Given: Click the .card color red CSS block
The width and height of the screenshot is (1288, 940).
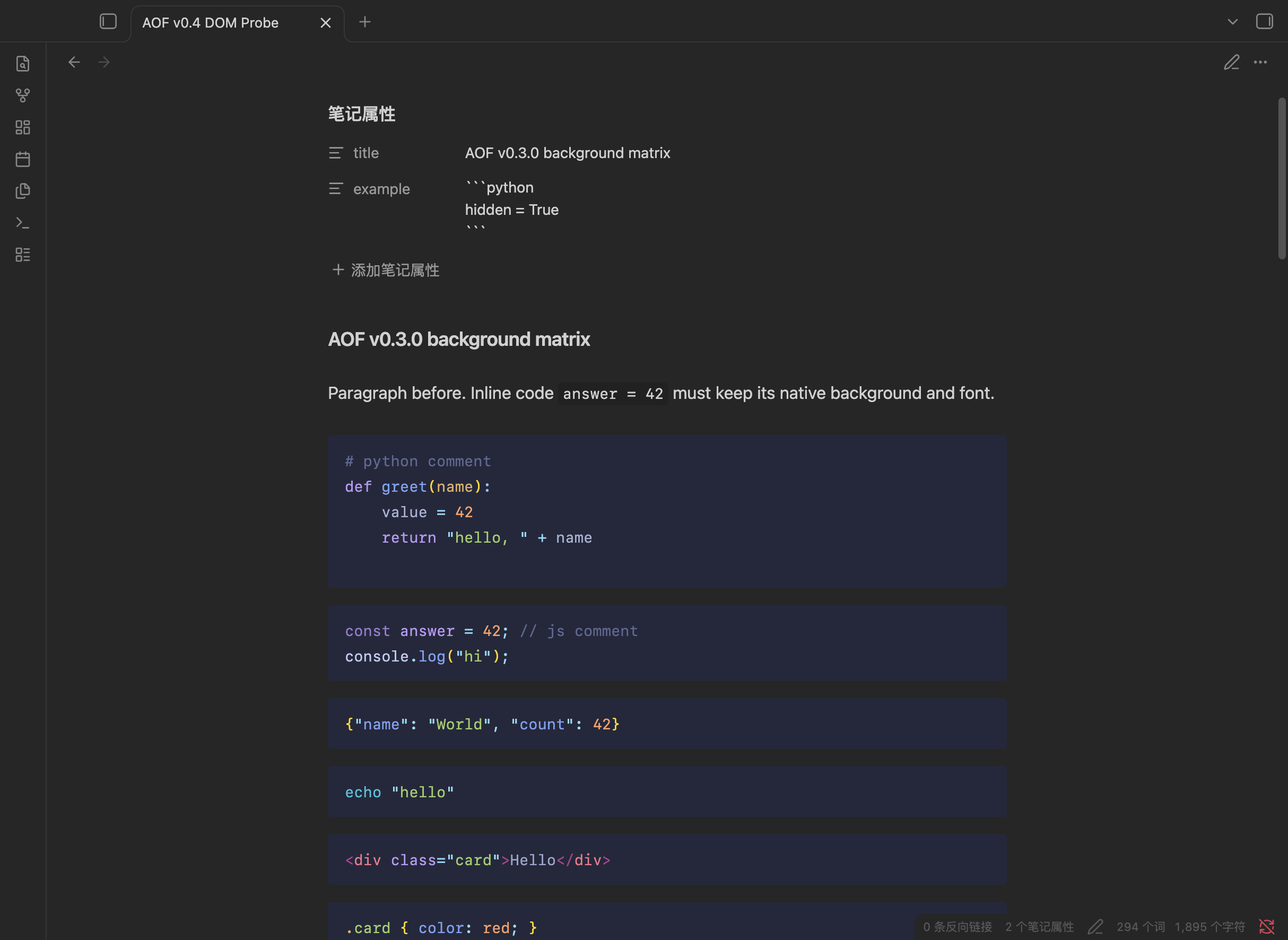Looking at the screenshot, I should click(667, 921).
